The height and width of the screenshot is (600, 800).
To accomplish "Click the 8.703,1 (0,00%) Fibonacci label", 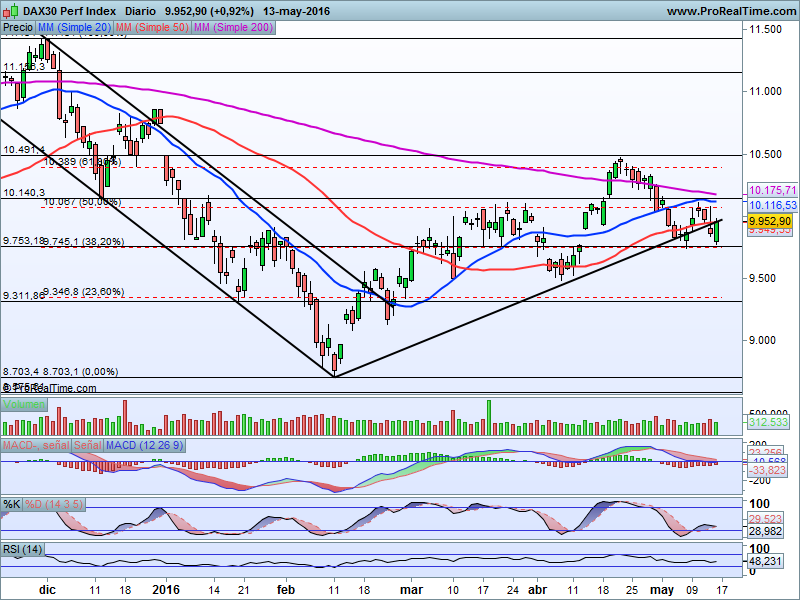I will point(81,371).
